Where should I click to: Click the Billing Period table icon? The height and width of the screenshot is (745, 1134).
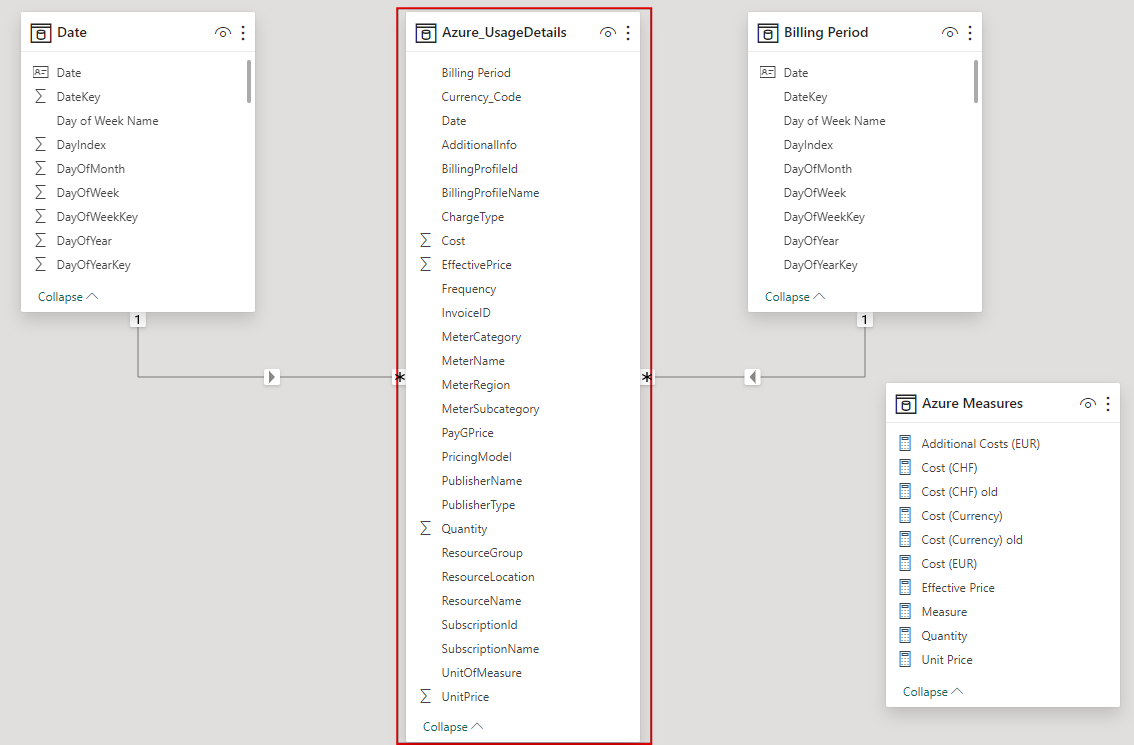[x=768, y=33]
